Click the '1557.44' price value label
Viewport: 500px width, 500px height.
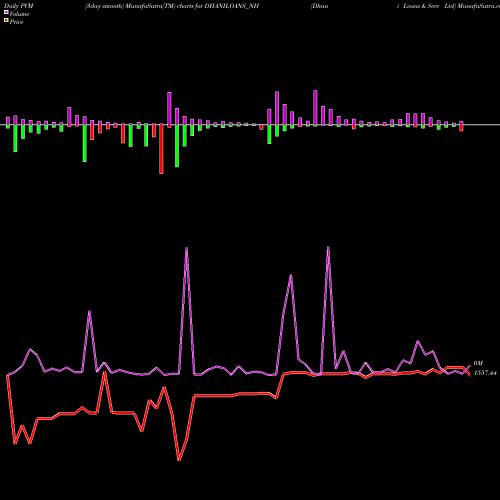point(485,373)
